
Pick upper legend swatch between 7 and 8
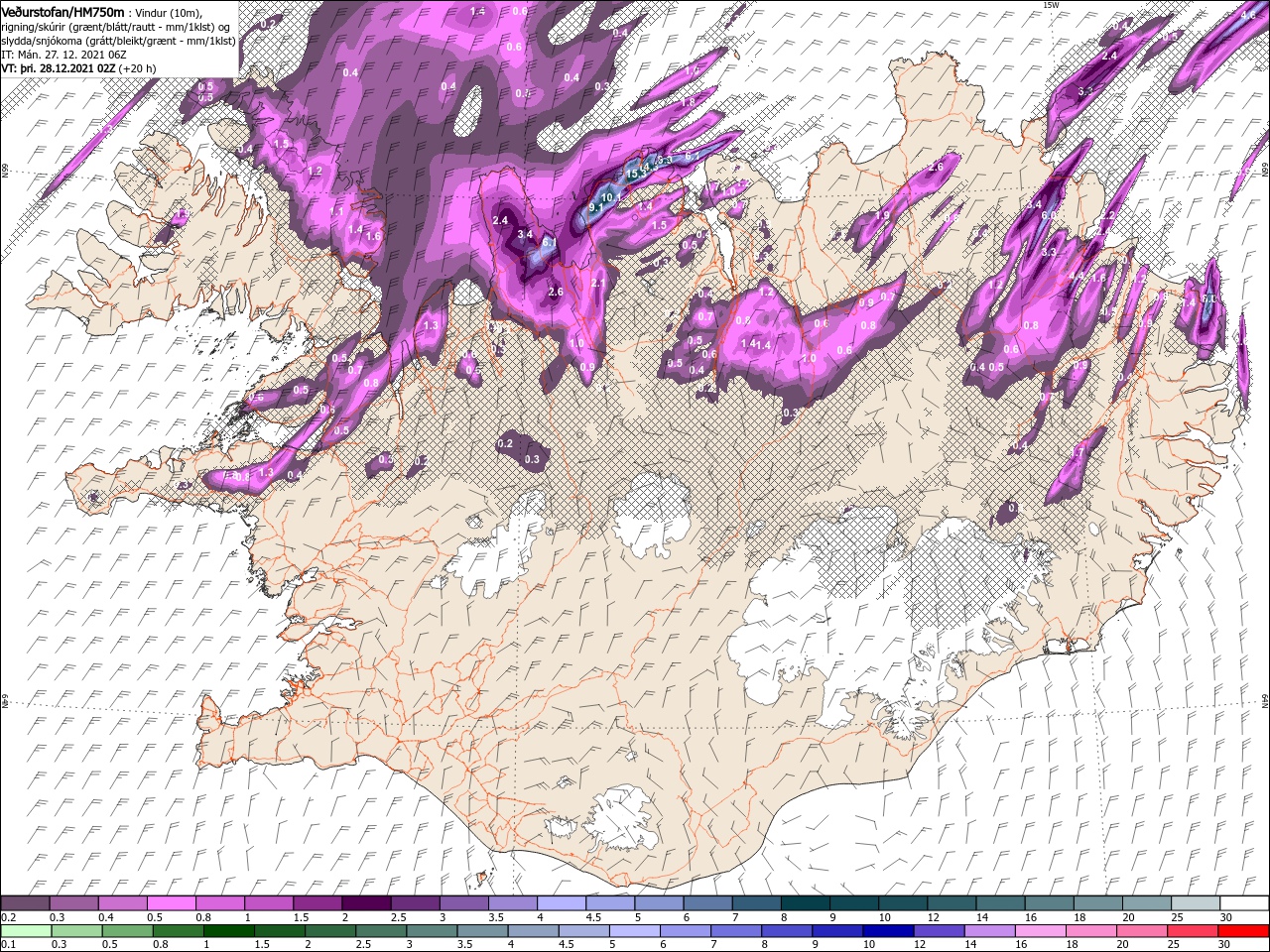click(756, 903)
